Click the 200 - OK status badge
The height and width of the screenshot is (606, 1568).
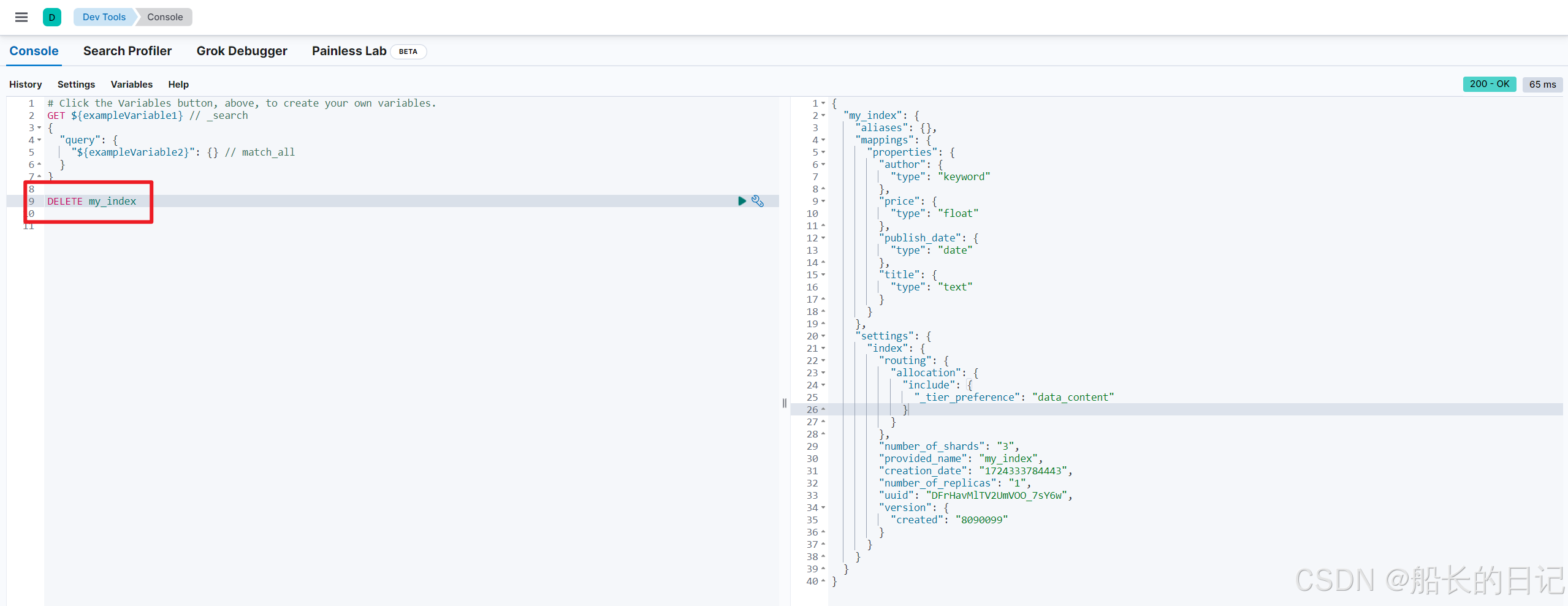click(1489, 84)
